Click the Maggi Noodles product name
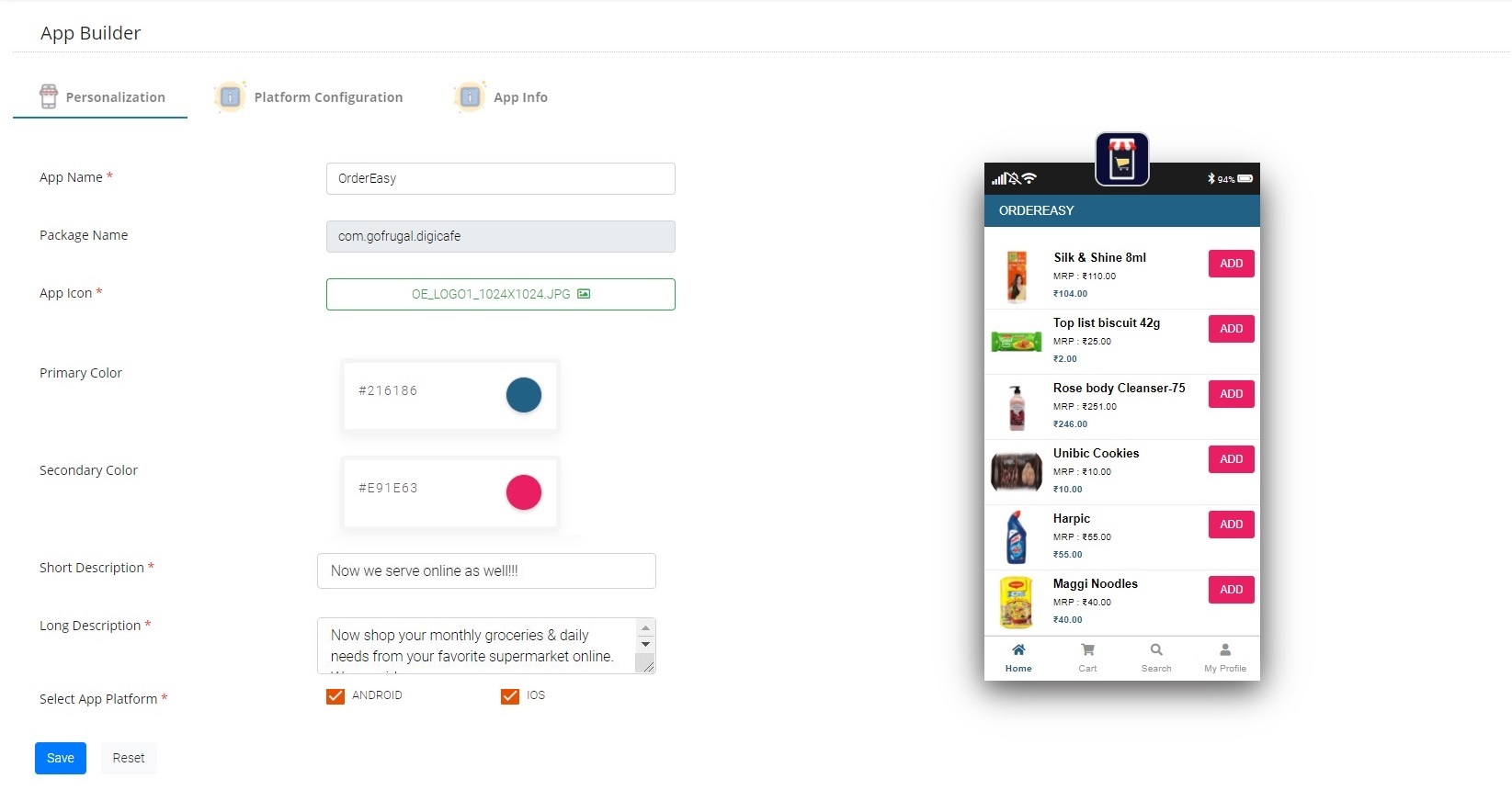The width and height of the screenshot is (1512, 790). click(1096, 584)
